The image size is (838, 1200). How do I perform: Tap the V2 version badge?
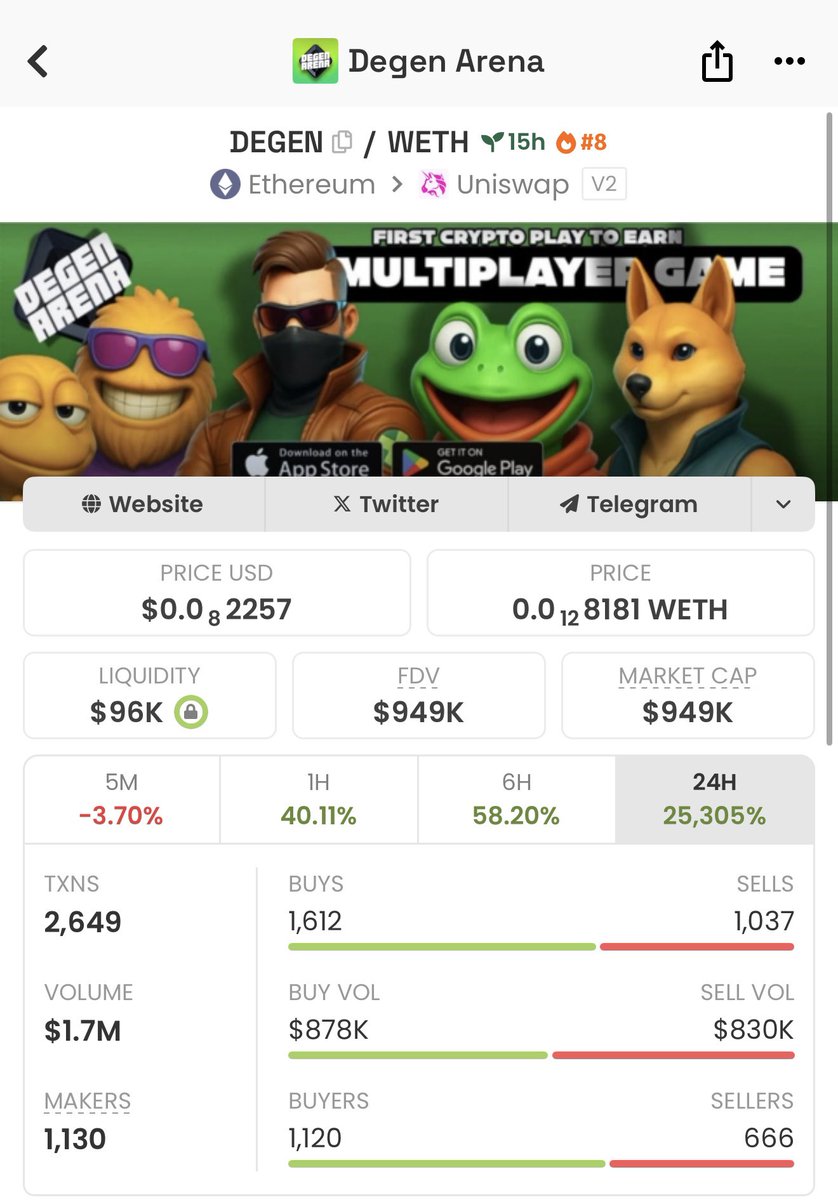[604, 185]
